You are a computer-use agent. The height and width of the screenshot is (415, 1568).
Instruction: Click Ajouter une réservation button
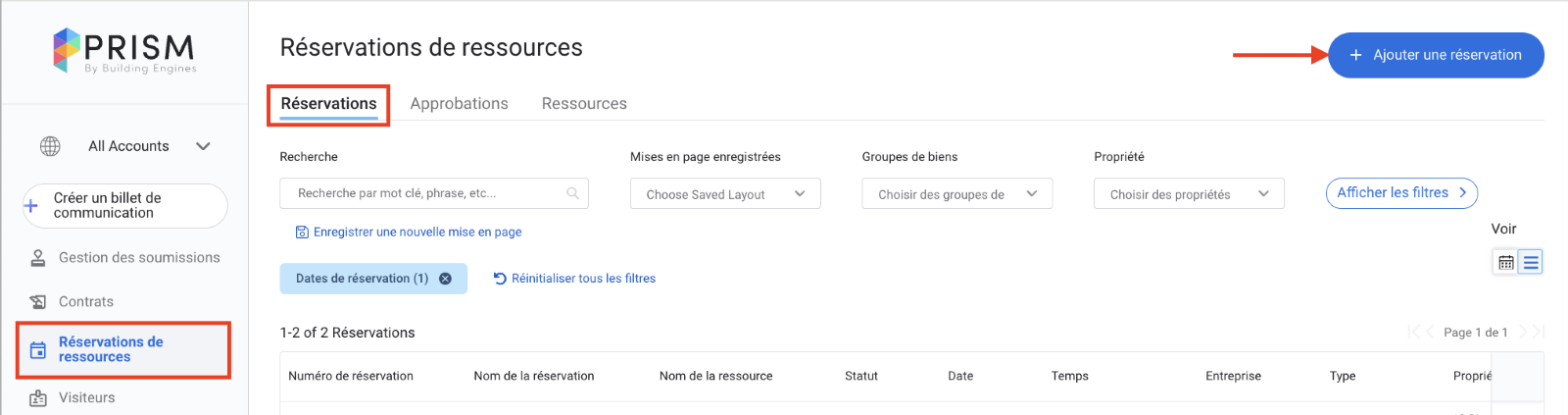(1436, 55)
